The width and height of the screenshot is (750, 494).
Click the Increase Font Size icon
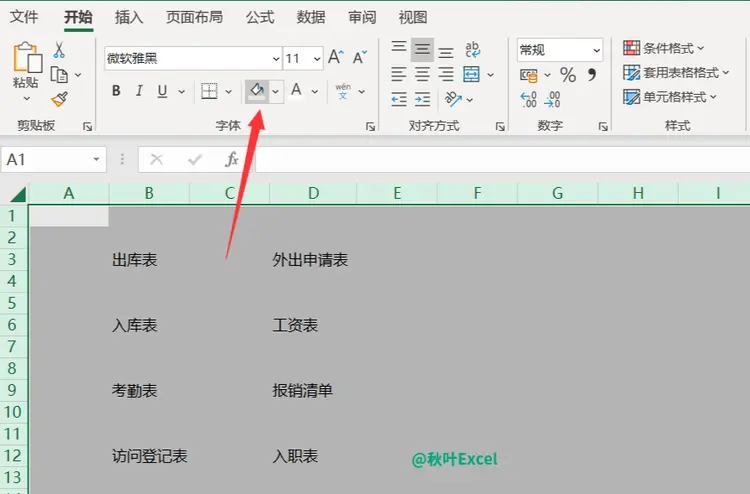(x=336, y=57)
